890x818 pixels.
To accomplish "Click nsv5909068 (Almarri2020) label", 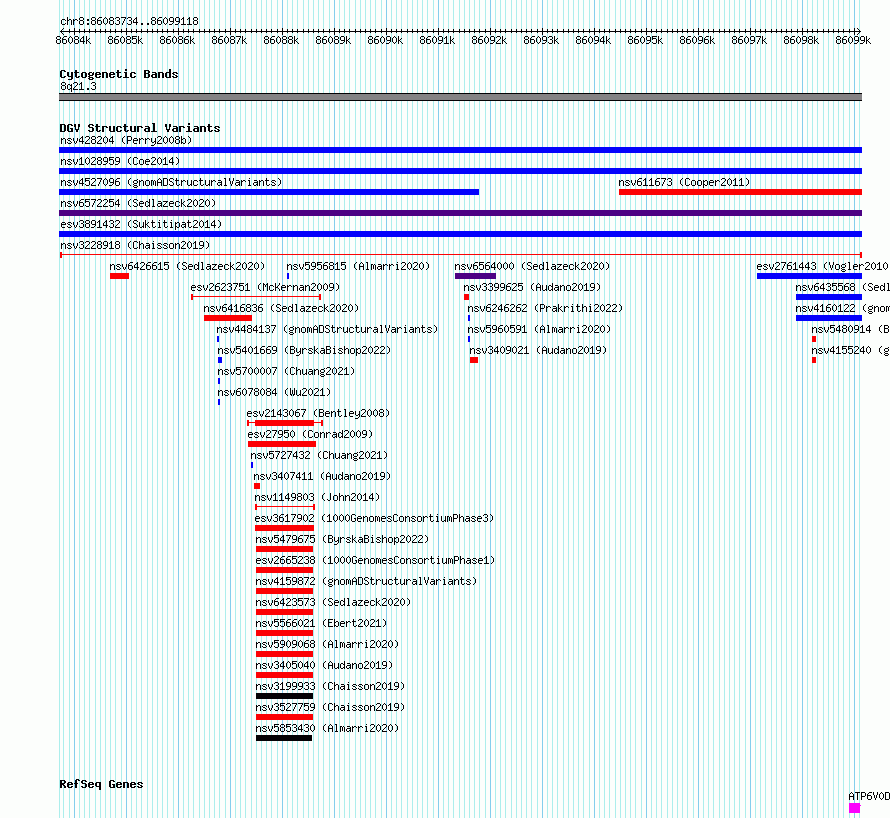I will click(328, 644).
